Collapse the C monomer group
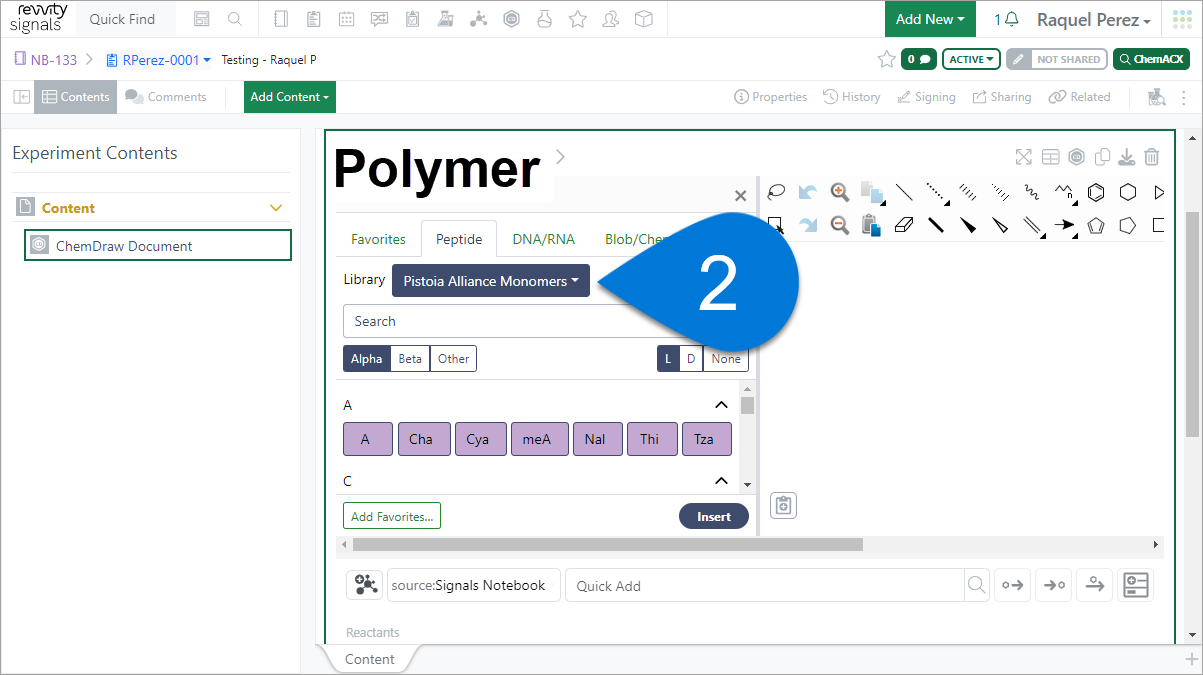This screenshot has width=1203, height=675. coord(721,481)
